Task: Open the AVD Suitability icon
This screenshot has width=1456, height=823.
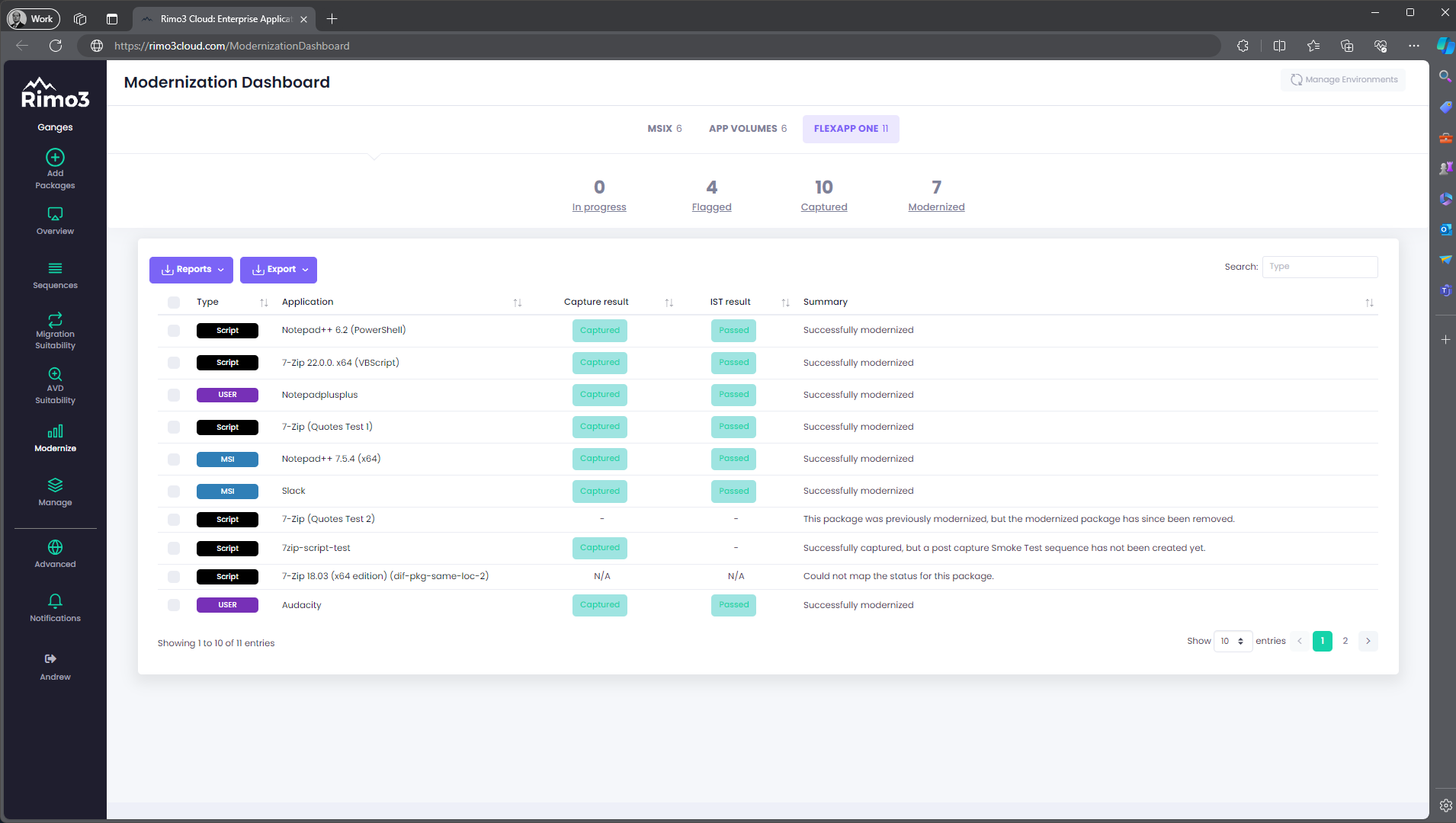Action: tap(55, 374)
